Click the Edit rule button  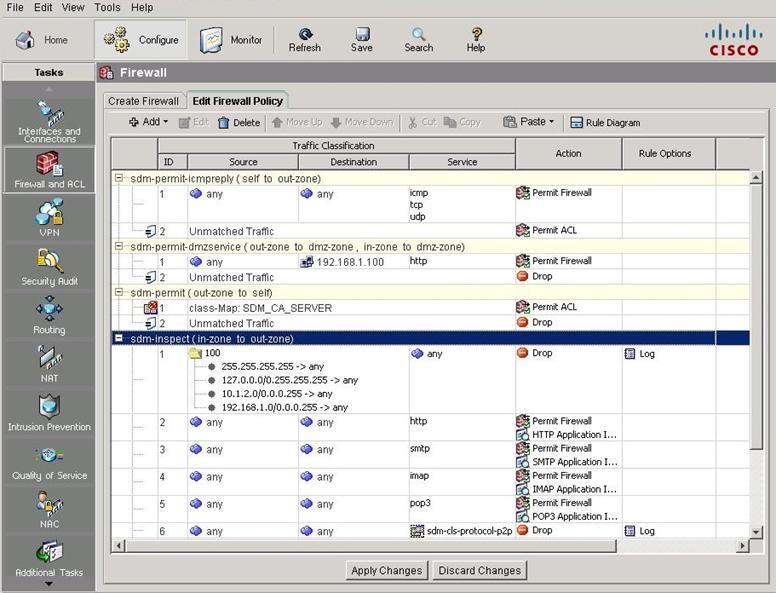click(x=194, y=122)
